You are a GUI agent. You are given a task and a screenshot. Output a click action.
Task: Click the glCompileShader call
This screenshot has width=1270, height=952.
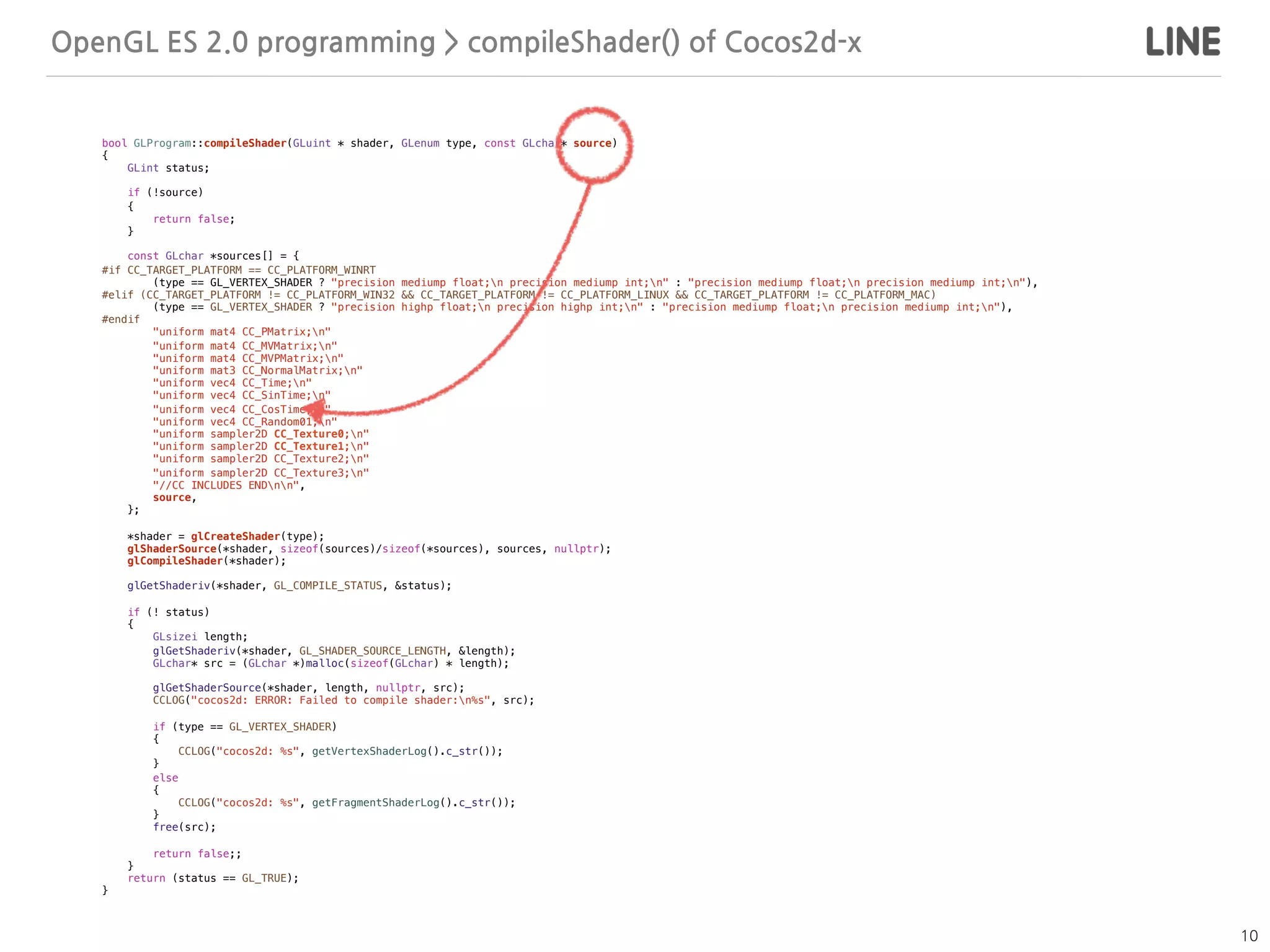(175, 561)
